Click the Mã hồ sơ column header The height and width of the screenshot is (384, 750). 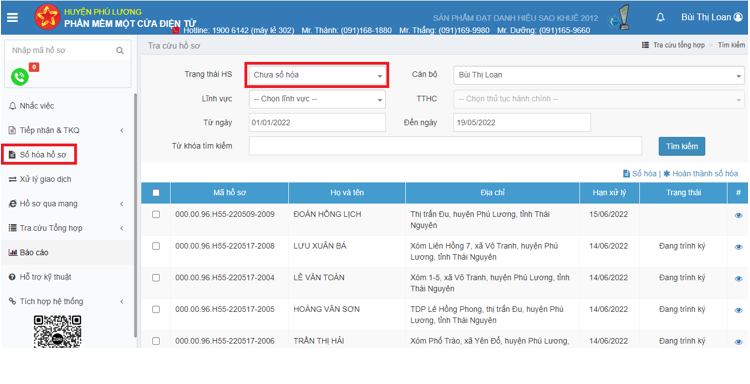pyautogui.click(x=229, y=193)
